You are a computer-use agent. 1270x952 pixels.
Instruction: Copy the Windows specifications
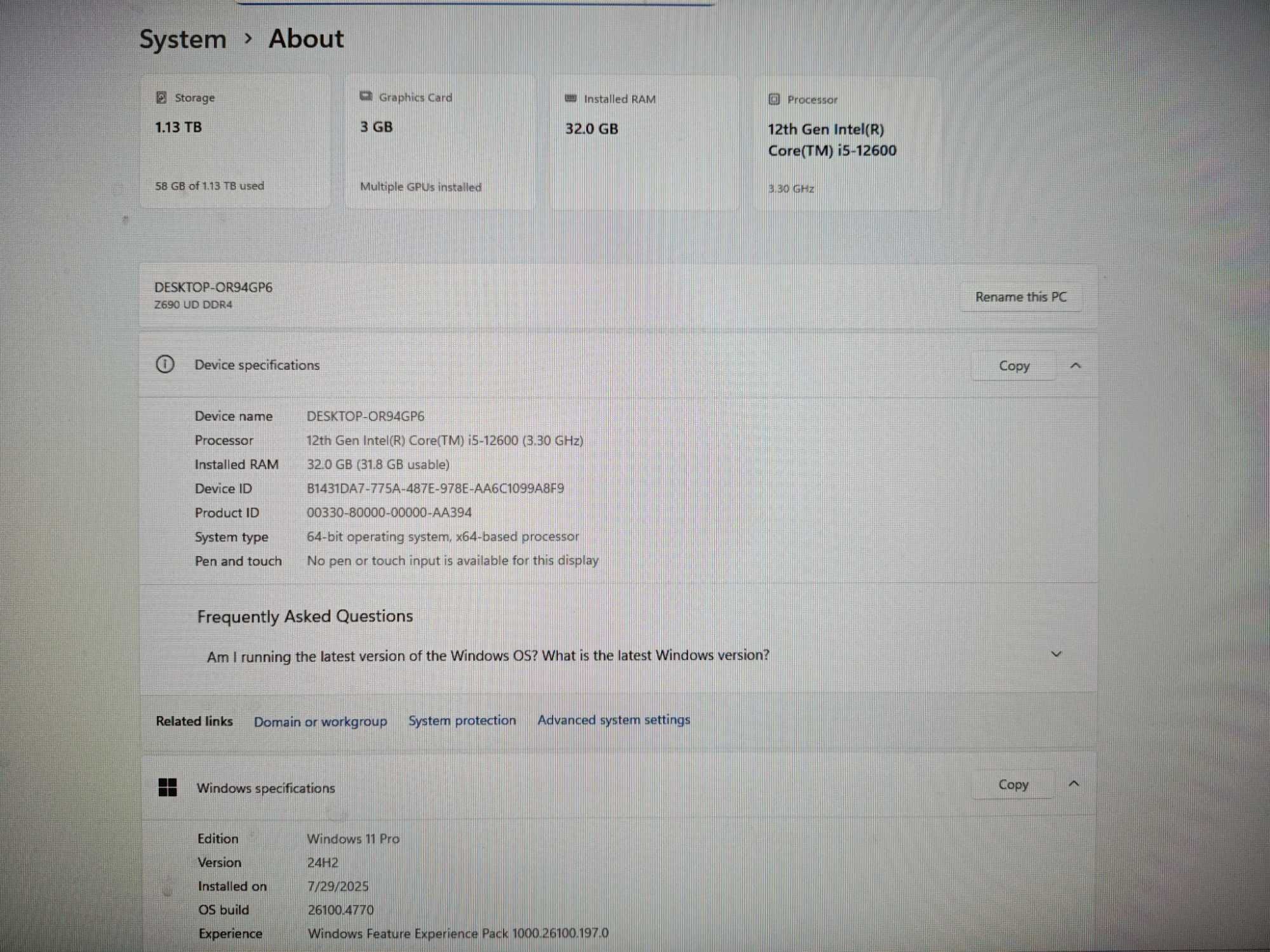1013,784
